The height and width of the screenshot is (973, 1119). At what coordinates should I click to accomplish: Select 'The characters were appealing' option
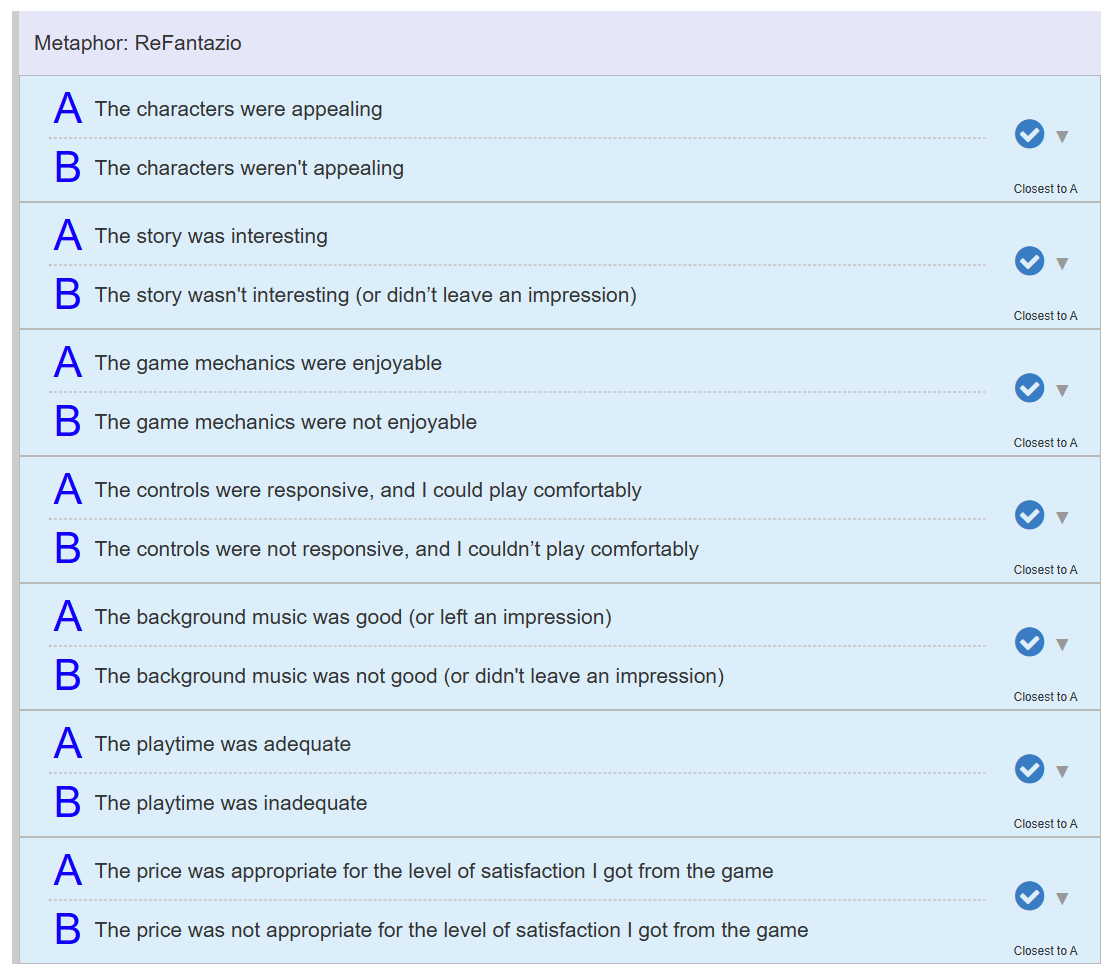(238, 109)
